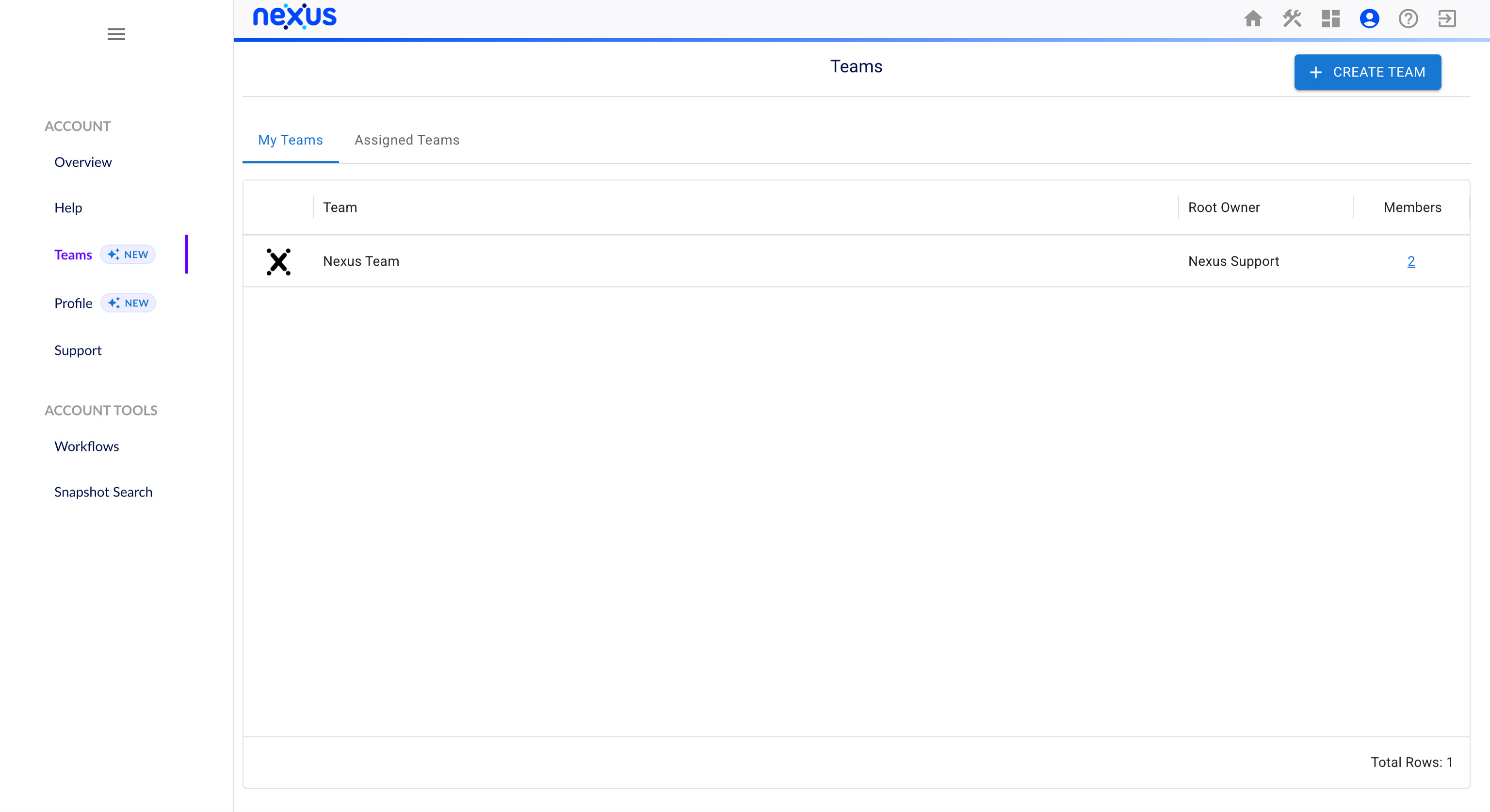Image resolution: width=1490 pixels, height=812 pixels.
Task: Open the members count link 2
Action: pyautogui.click(x=1411, y=261)
